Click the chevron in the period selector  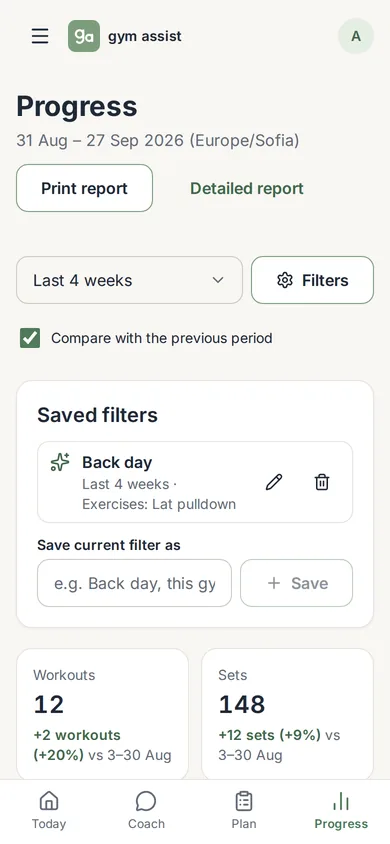click(x=218, y=280)
